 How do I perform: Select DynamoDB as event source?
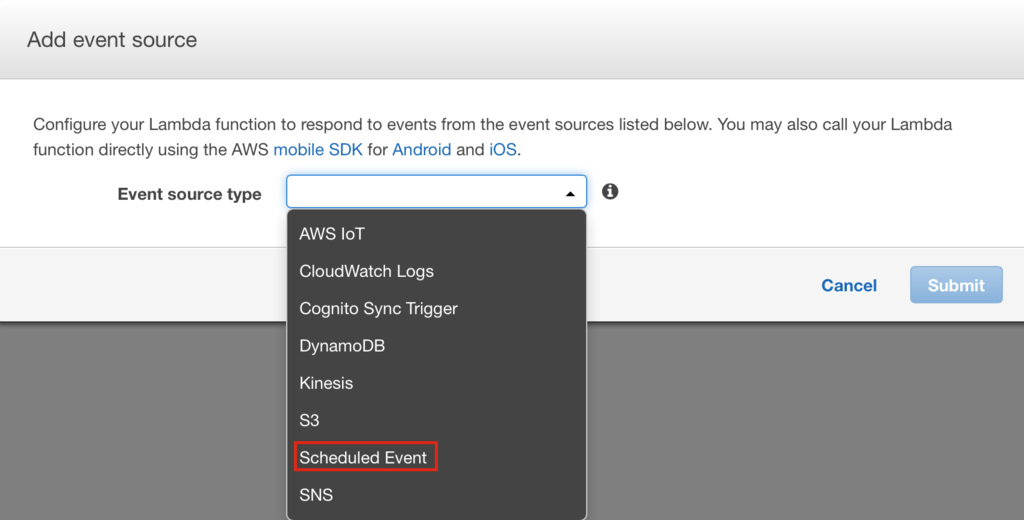436,346
